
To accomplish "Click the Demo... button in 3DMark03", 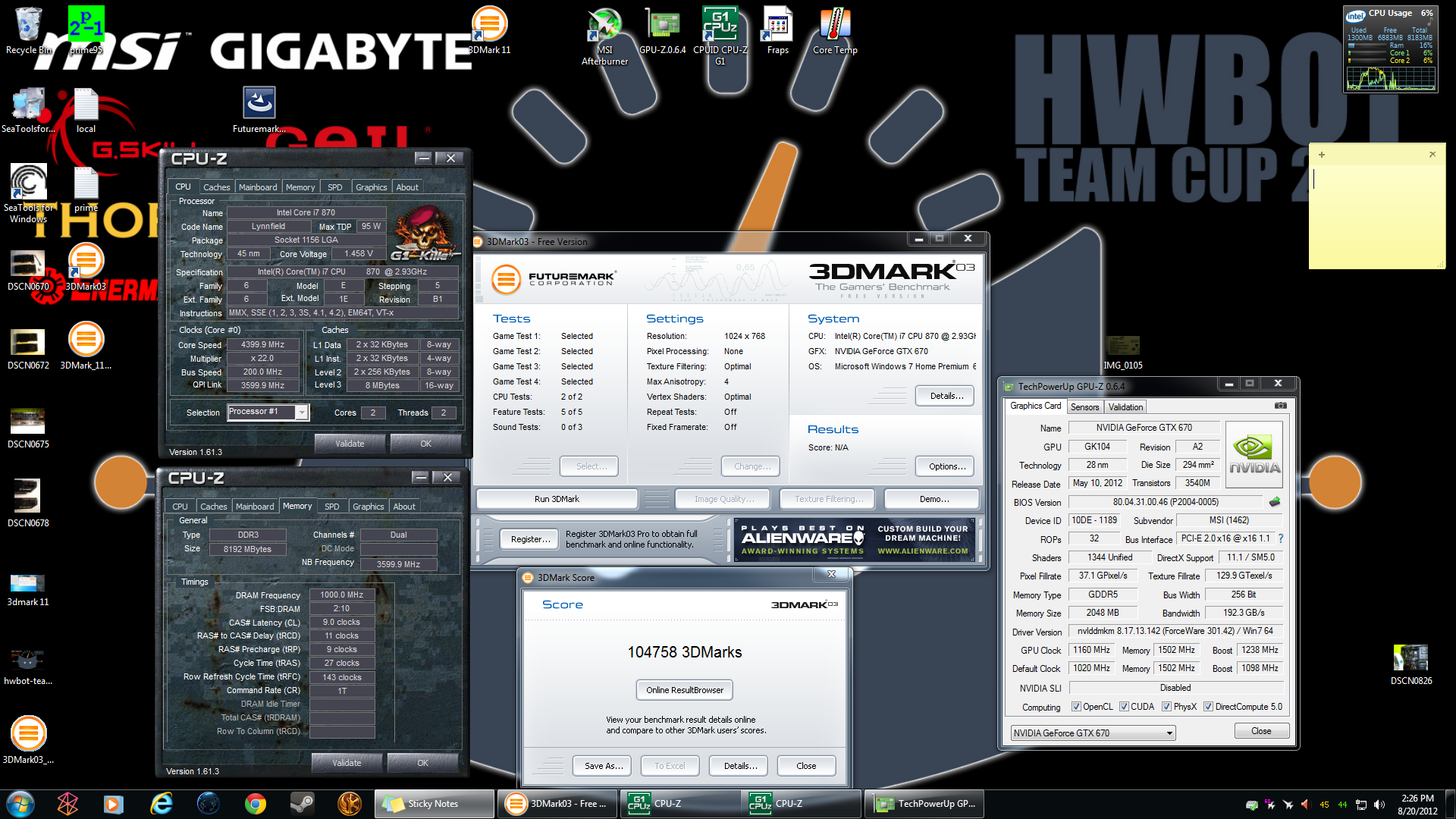I will (x=933, y=499).
